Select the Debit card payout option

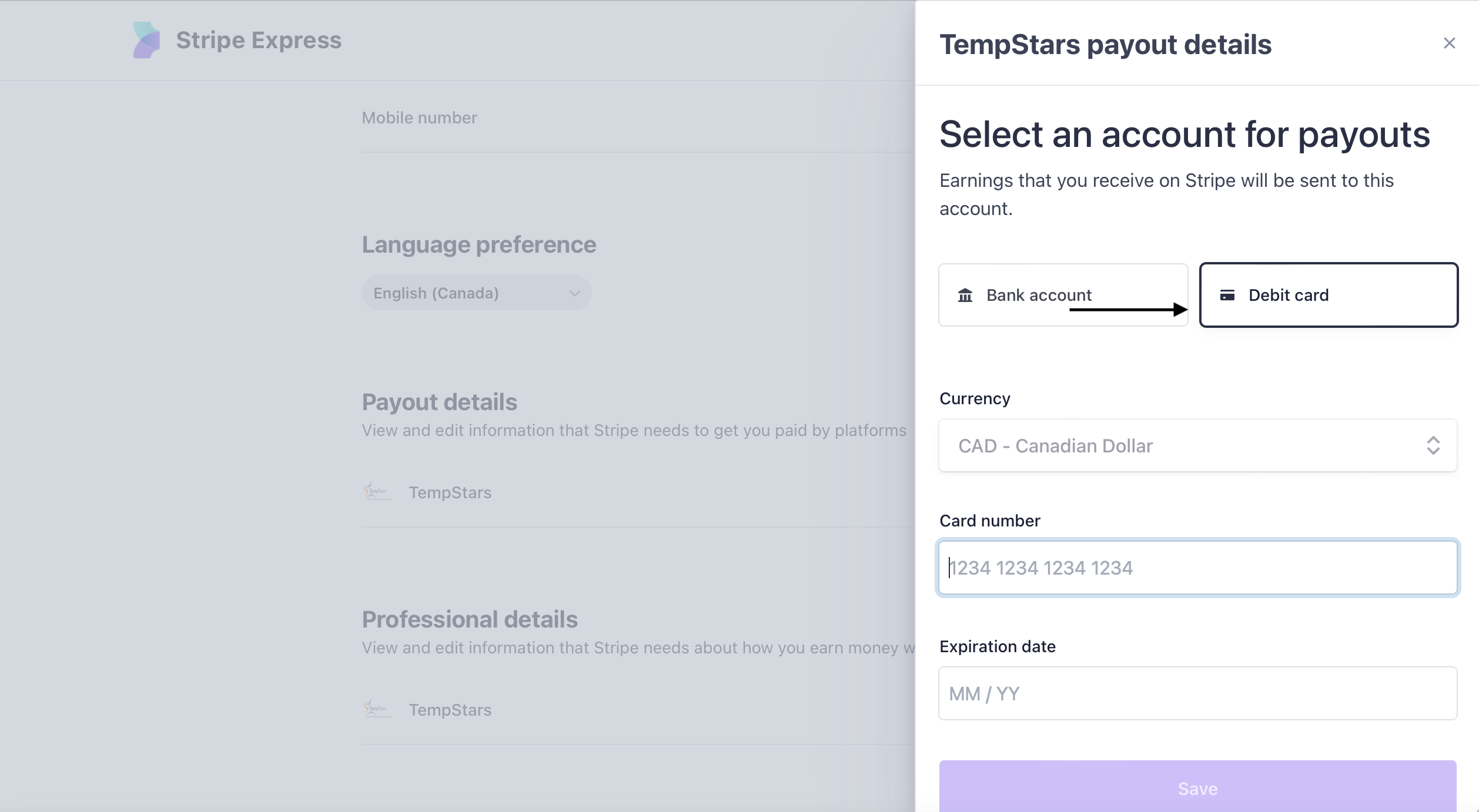[x=1329, y=295]
